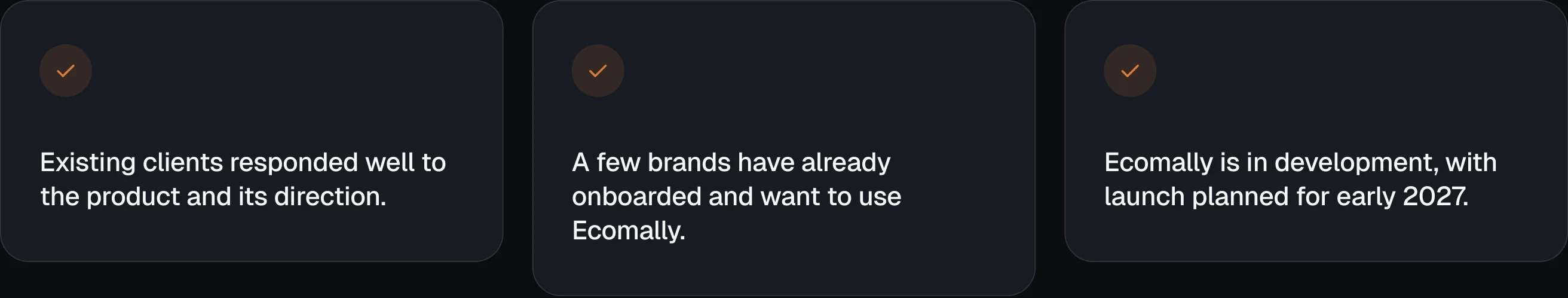
Task: Click the orange checkmark icon in the Existing clients card
Action: click(x=66, y=71)
